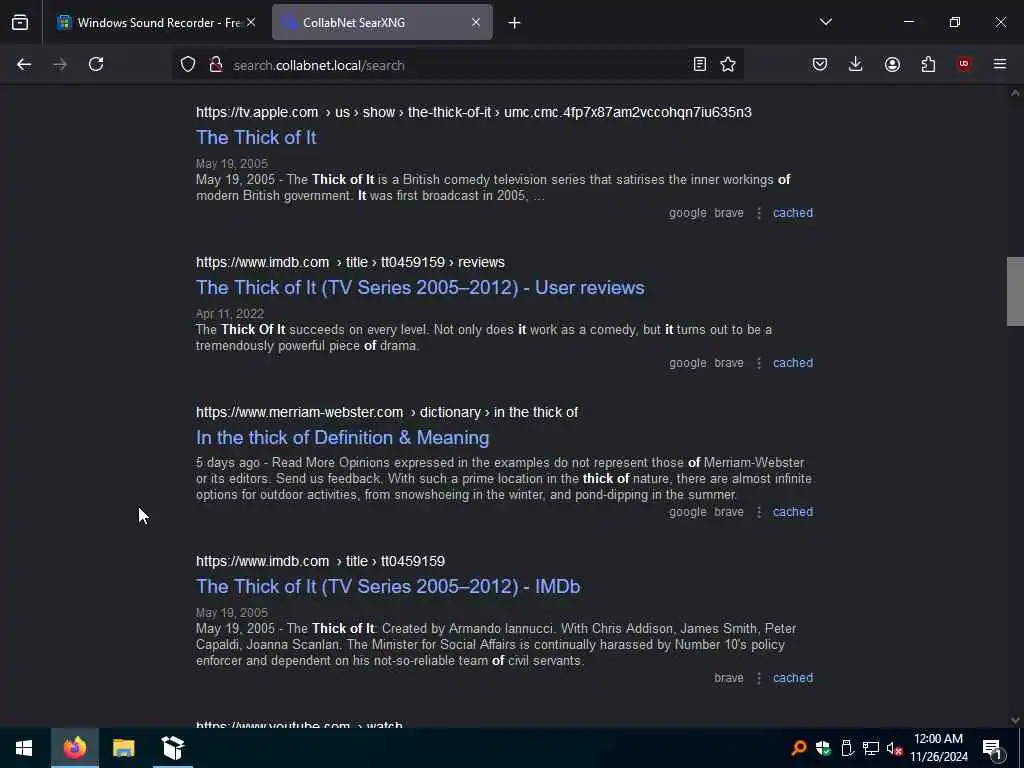This screenshot has height=768, width=1024.
Task: Close the CollabNet SearXNG tab
Action: tap(475, 22)
